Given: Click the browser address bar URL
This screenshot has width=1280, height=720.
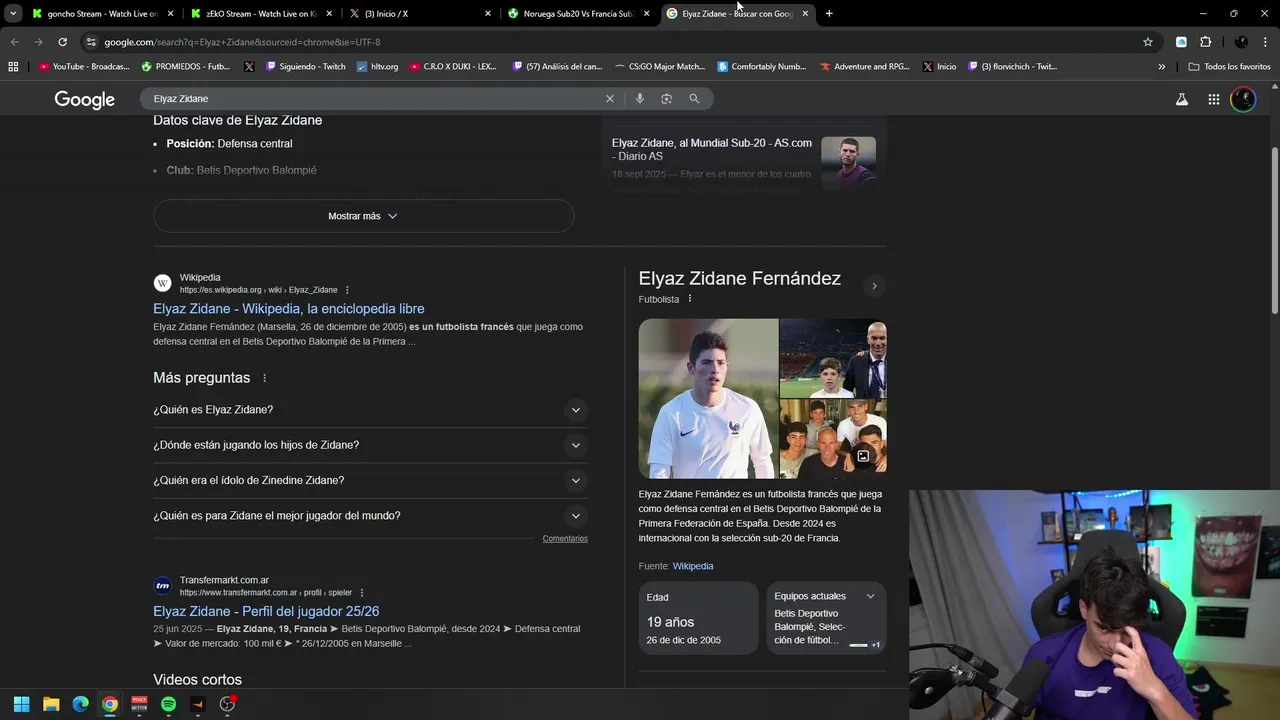Looking at the screenshot, I should pos(242,42).
